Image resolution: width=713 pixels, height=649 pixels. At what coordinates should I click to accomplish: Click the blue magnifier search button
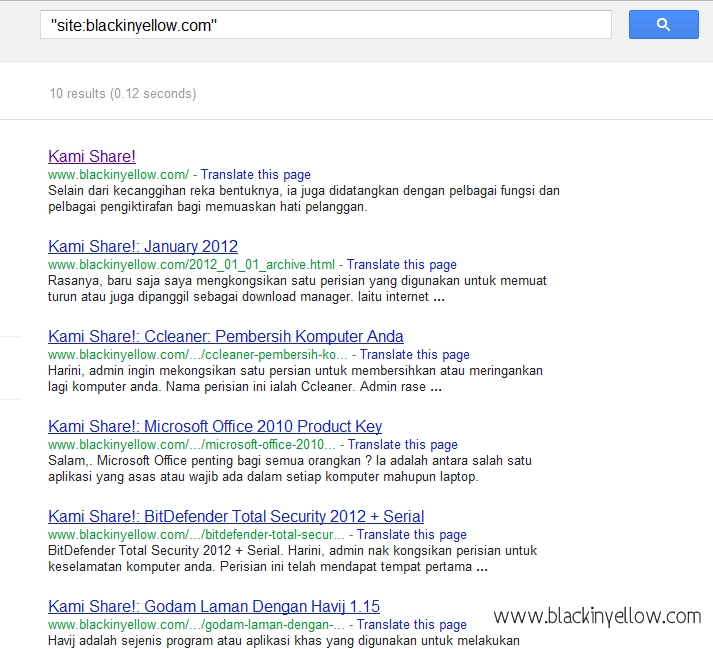coord(663,25)
